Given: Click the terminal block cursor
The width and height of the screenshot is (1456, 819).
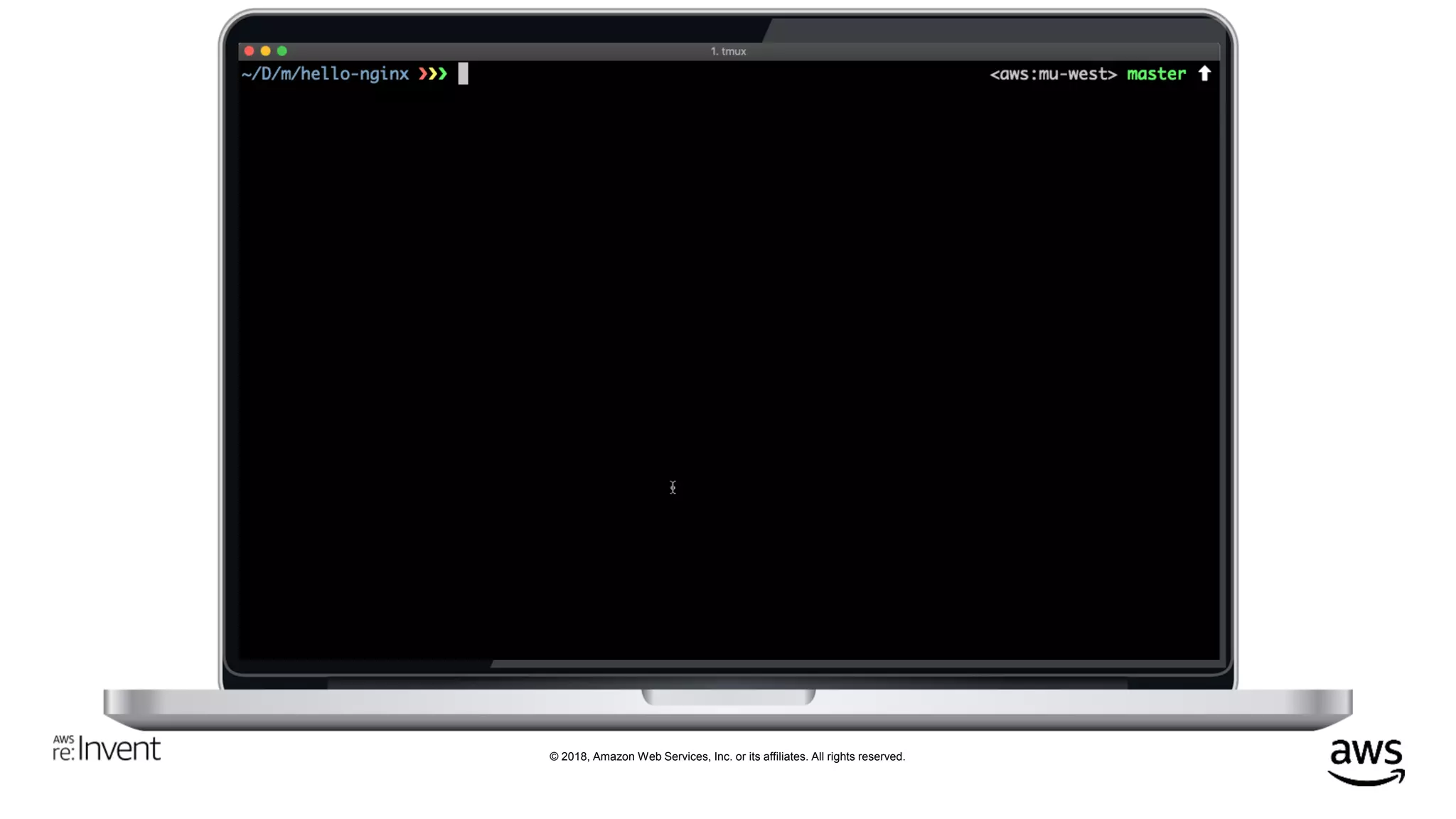Looking at the screenshot, I should pyautogui.click(x=463, y=74).
